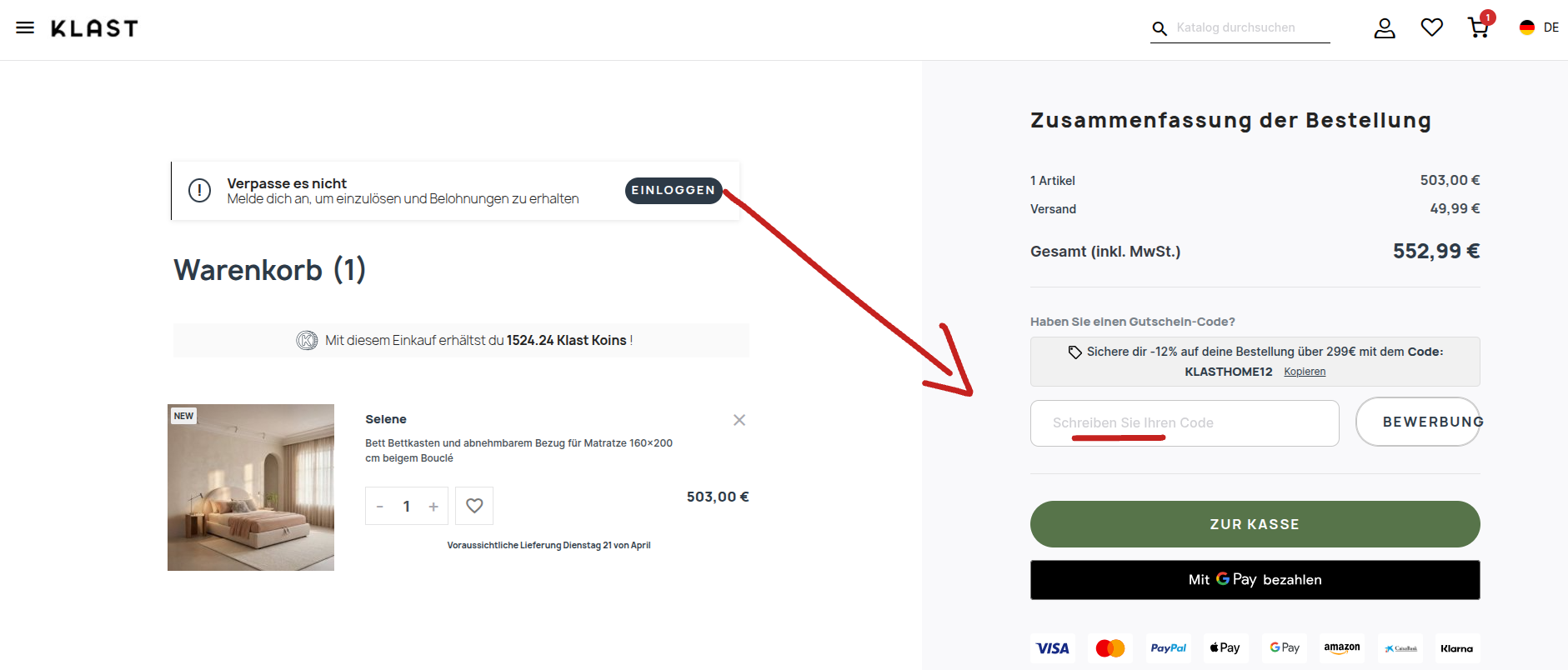Pay with the Google Pay button

pyautogui.click(x=1255, y=580)
